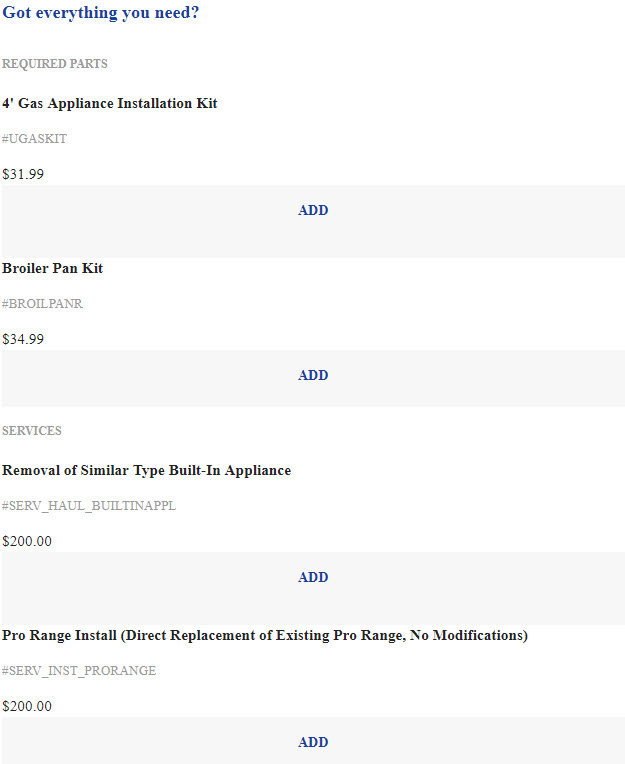Click the #BROILPANR part number

pos(42,304)
